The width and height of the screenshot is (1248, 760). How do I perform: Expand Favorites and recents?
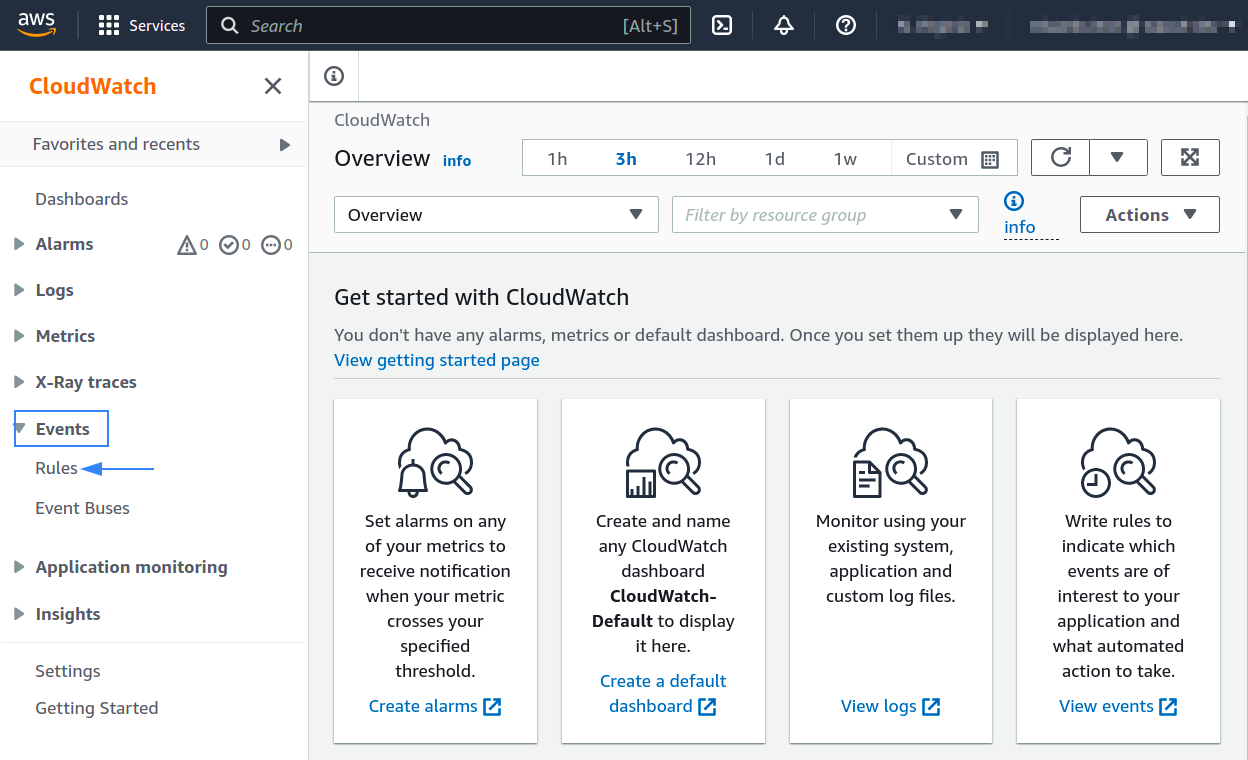154,144
